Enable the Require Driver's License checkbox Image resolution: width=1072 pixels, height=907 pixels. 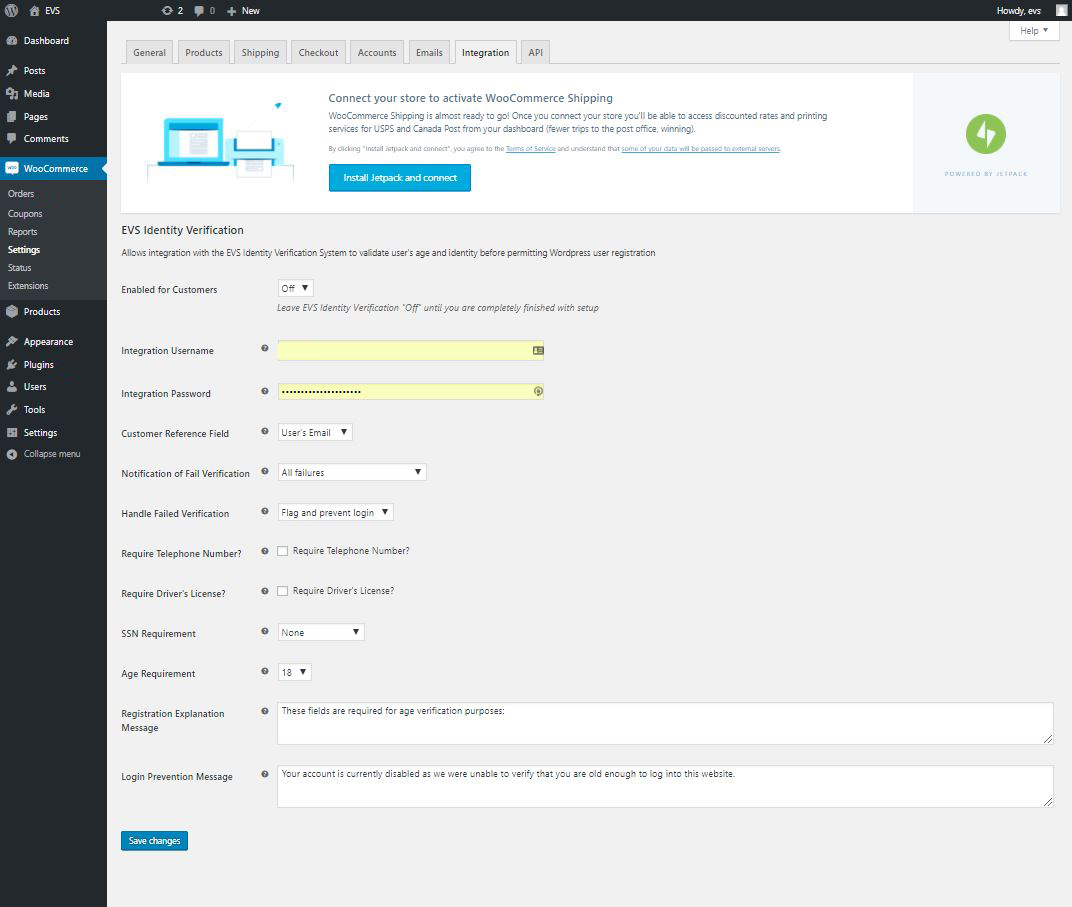[x=282, y=591]
